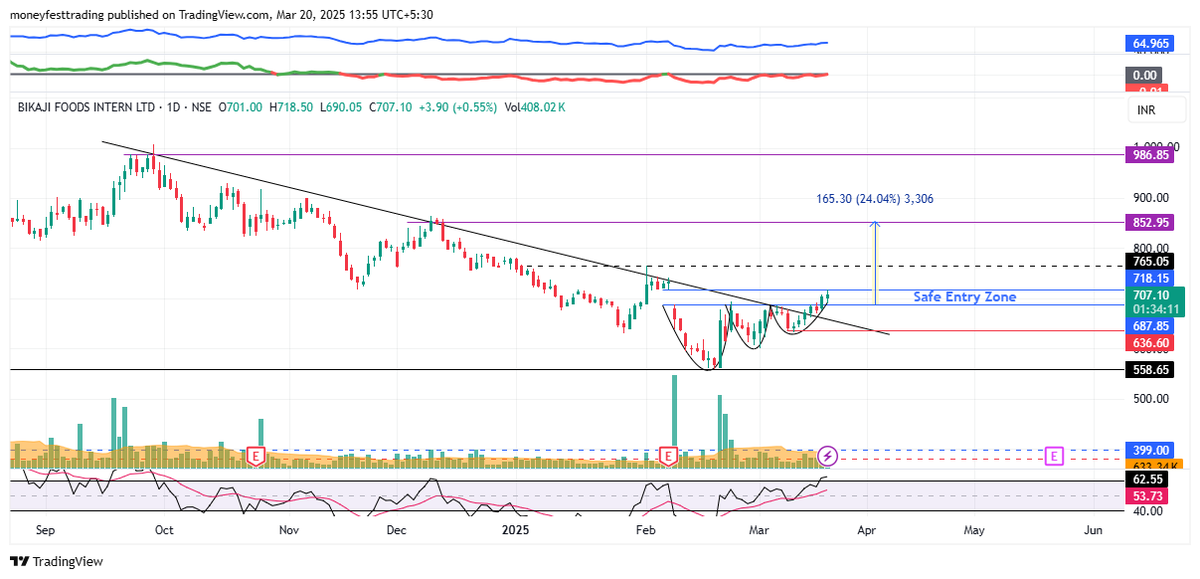Toggle the blue 399.00 dashed line label

[x=1148, y=450]
